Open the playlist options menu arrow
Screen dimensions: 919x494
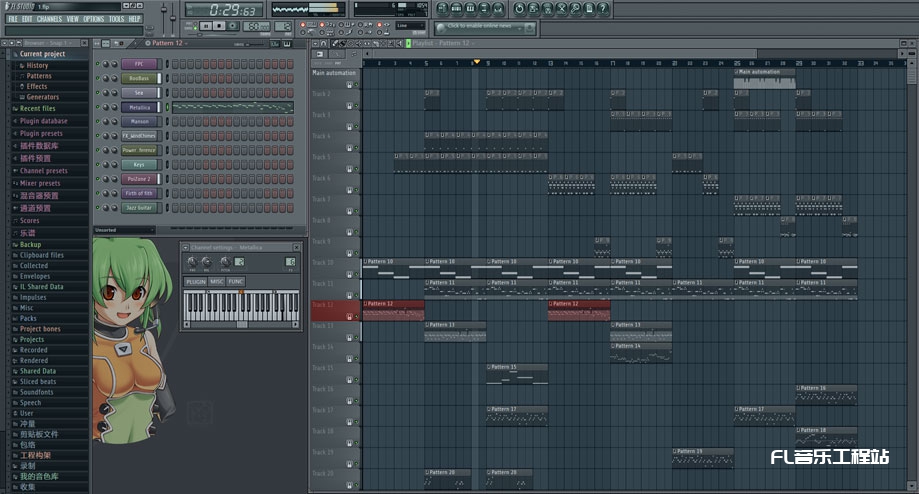pyautogui.click(x=315, y=43)
